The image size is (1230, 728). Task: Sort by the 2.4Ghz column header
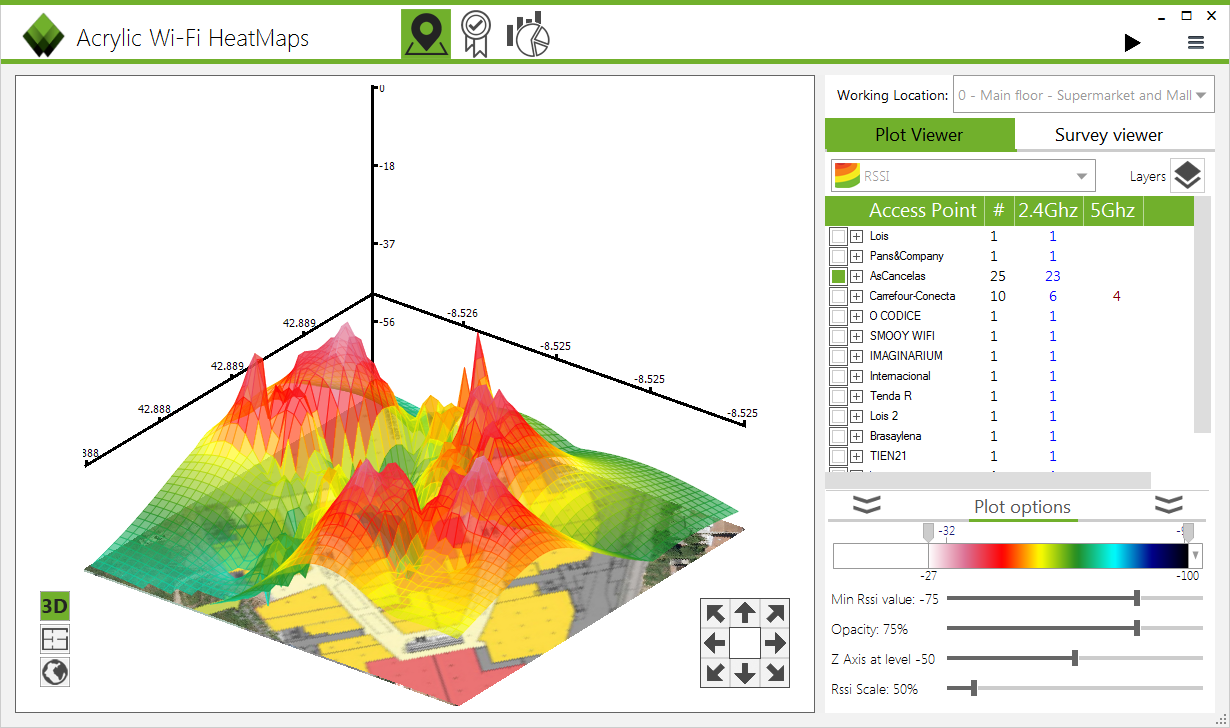(x=1048, y=210)
